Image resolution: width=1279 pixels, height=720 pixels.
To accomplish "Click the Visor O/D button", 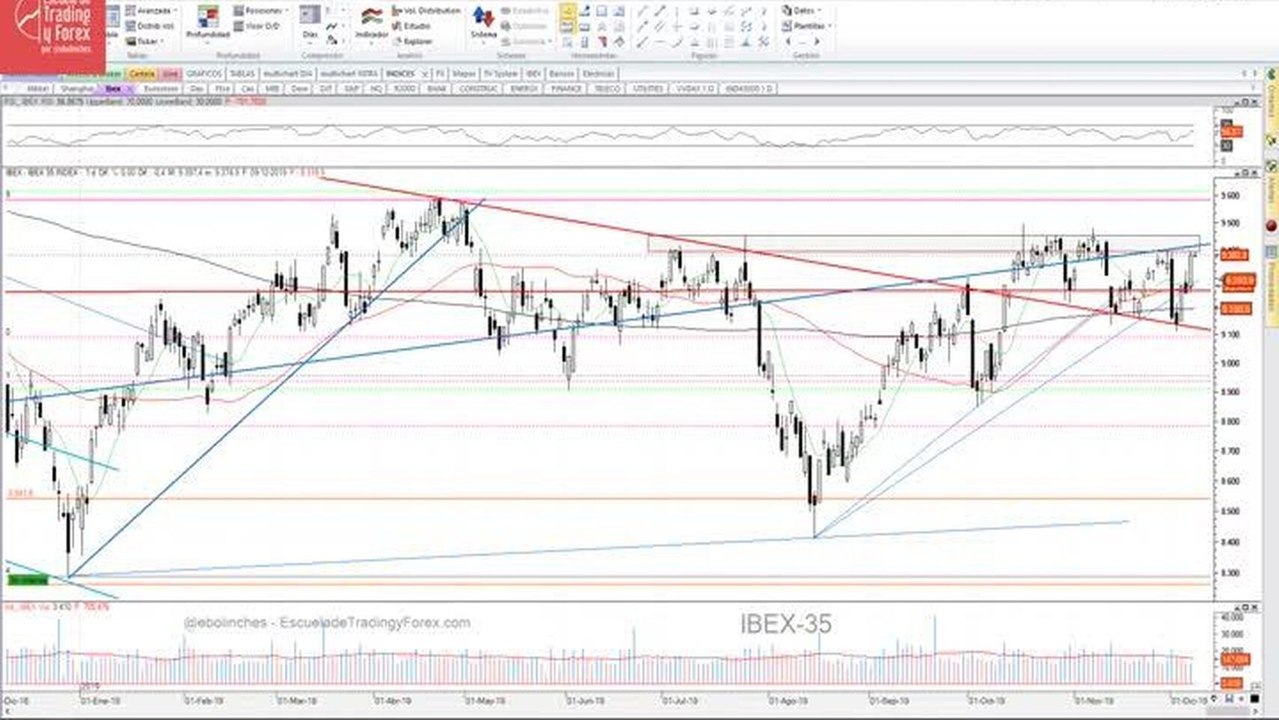I will (255, 26).
